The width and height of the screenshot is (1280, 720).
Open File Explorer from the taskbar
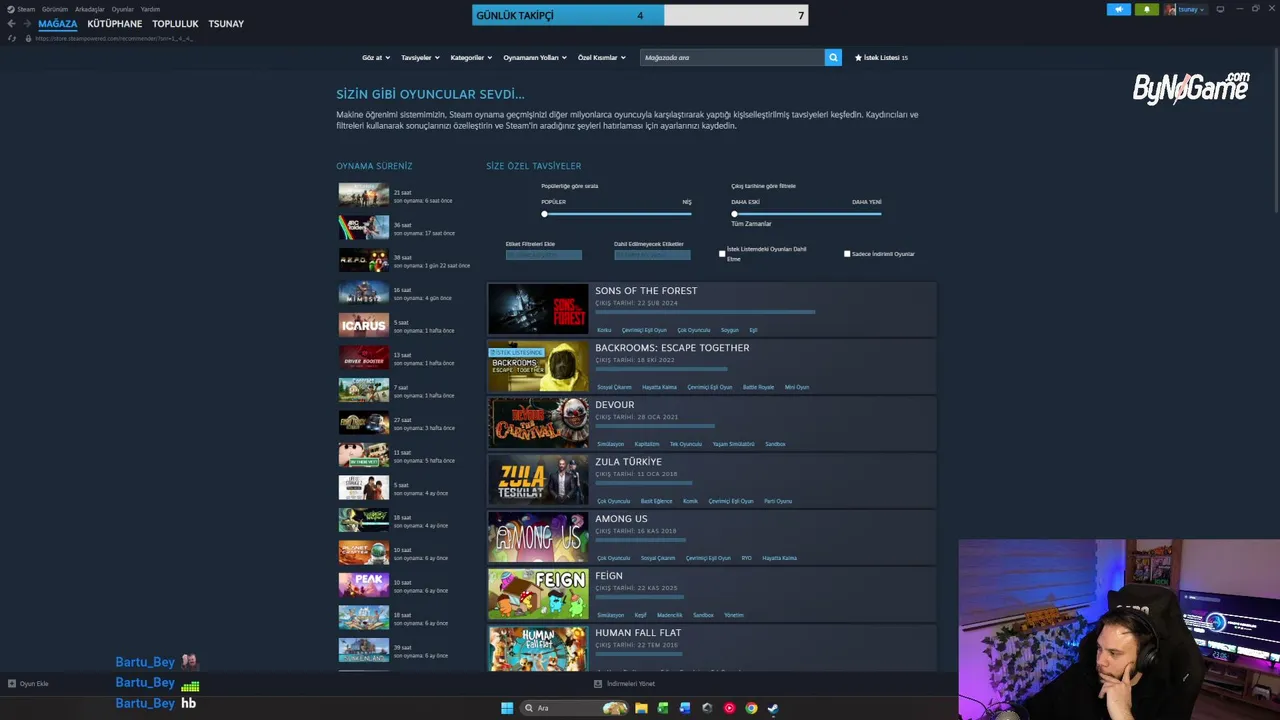click(x=641, y=708)
